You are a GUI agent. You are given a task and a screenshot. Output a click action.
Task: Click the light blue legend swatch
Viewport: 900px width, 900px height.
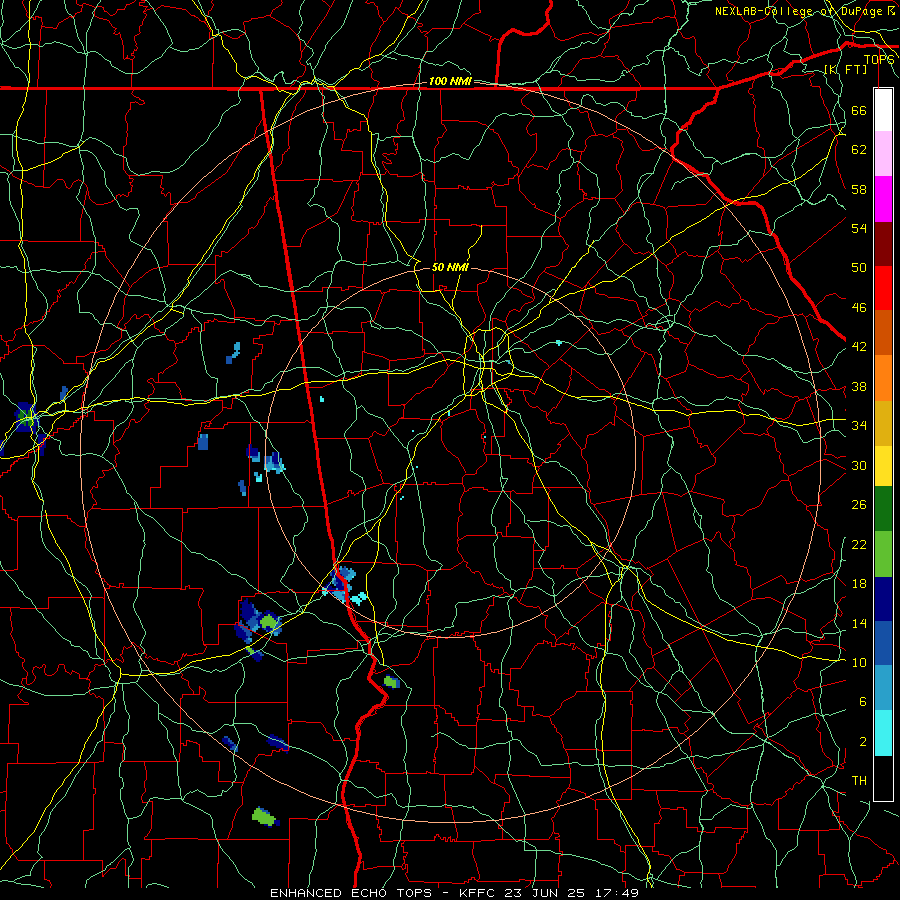coord(883,688)
